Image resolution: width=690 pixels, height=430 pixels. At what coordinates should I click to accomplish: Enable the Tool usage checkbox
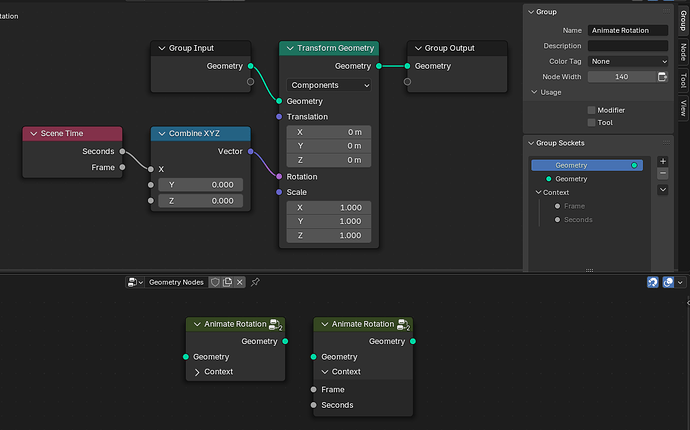pos(591,122)
